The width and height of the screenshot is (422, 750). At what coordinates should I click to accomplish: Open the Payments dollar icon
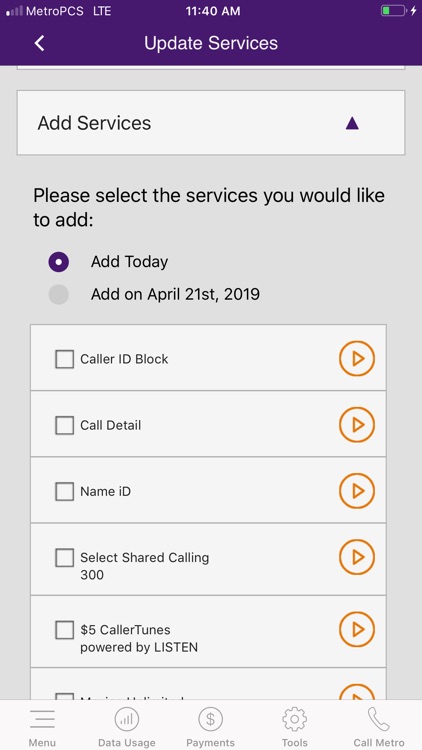pos(211,718)
